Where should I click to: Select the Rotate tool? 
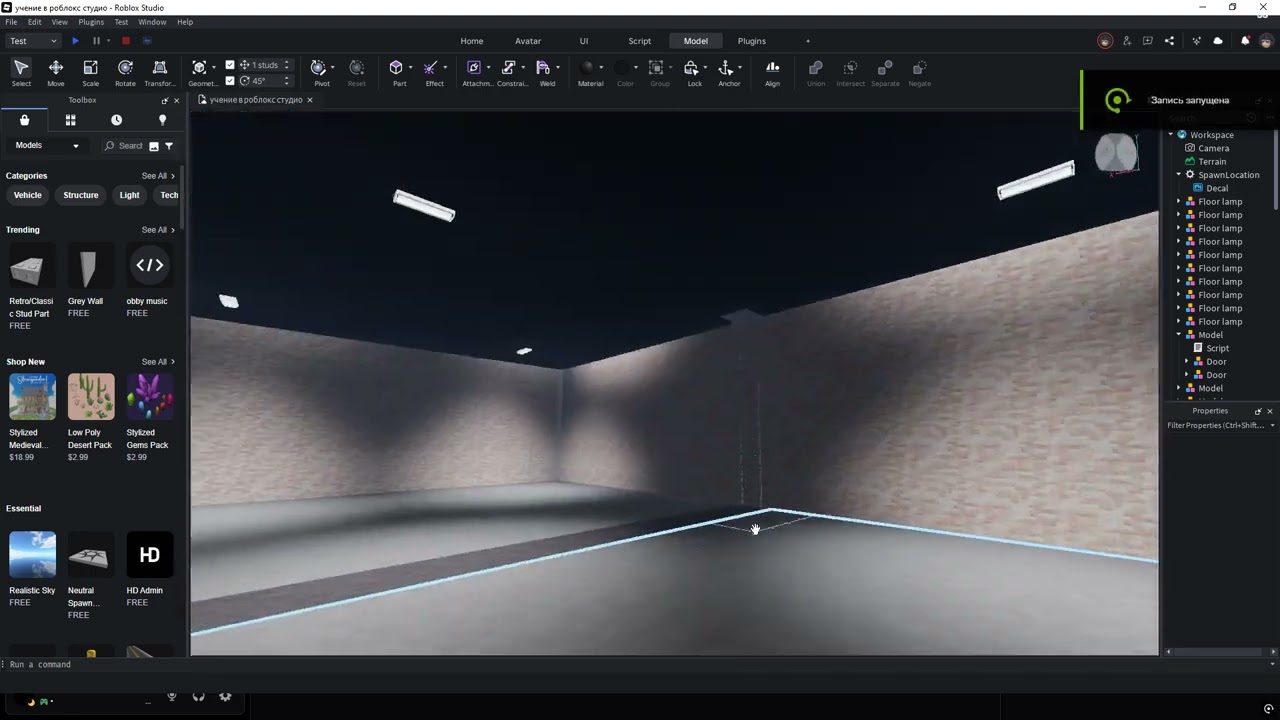(x=125, y=72)
